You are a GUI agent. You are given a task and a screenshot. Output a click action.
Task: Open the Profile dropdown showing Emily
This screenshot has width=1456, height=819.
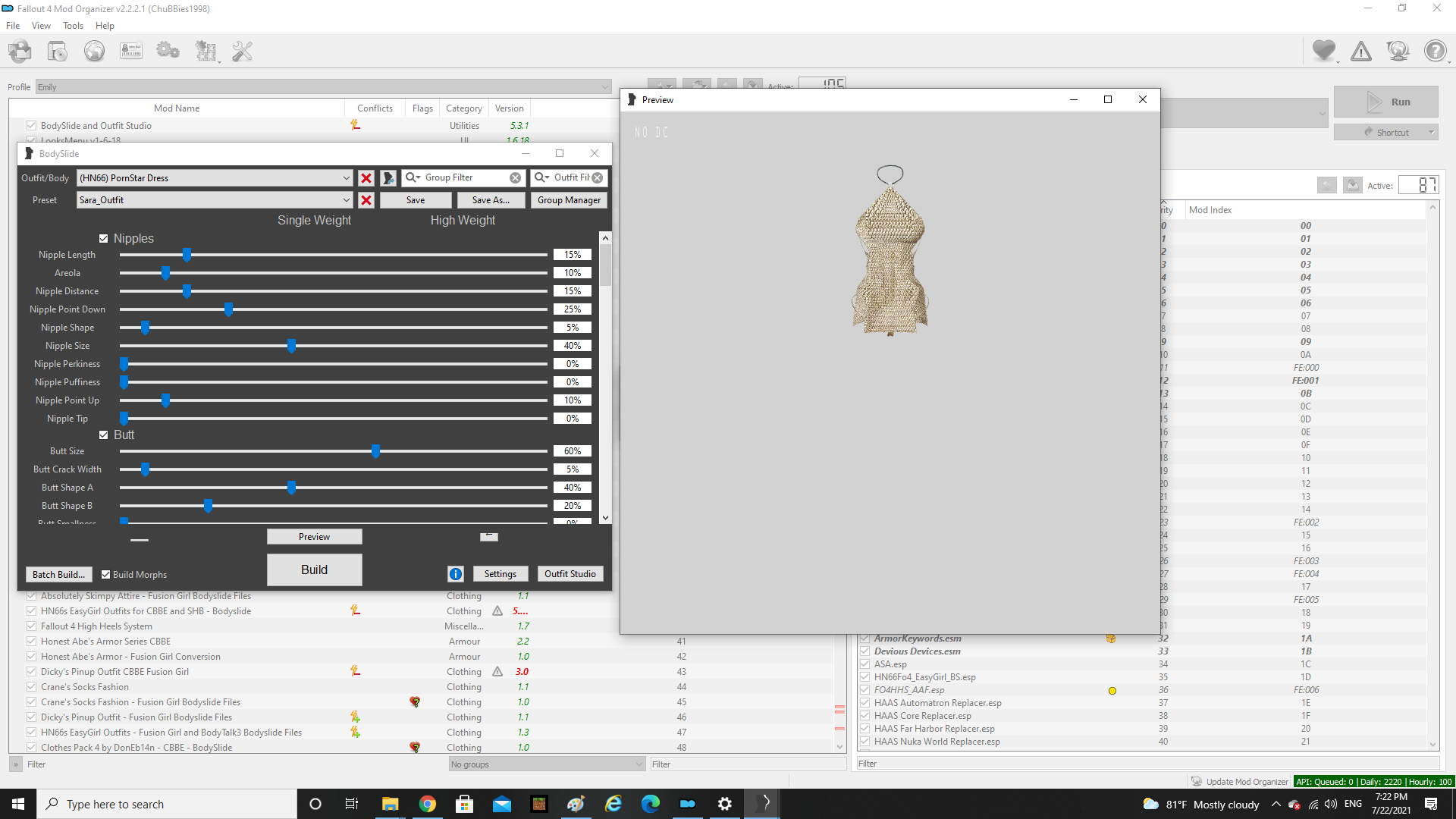click(x=323, y=87)
